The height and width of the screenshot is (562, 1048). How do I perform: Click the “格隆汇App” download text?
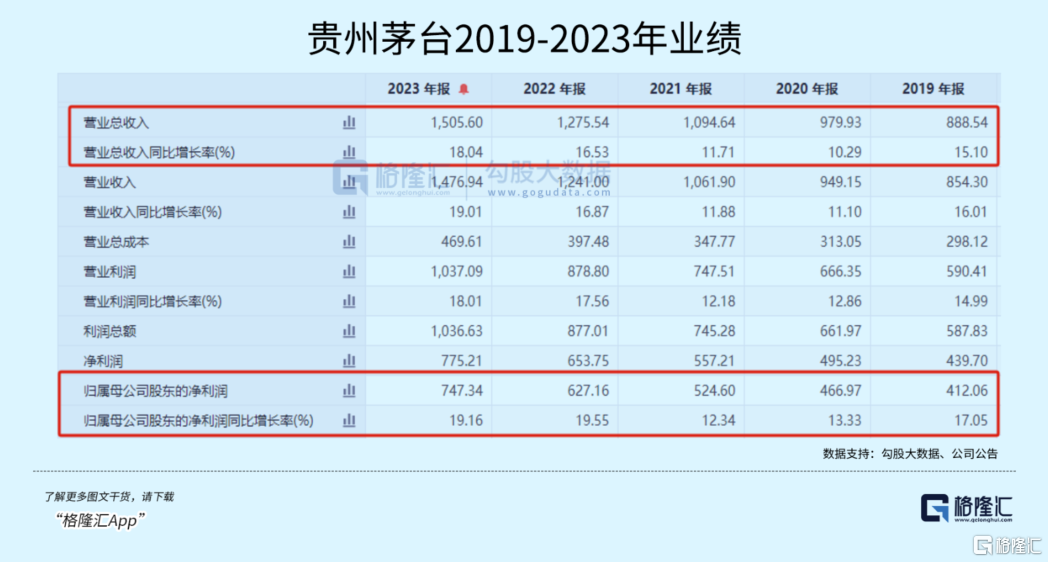tap(100, 520)
